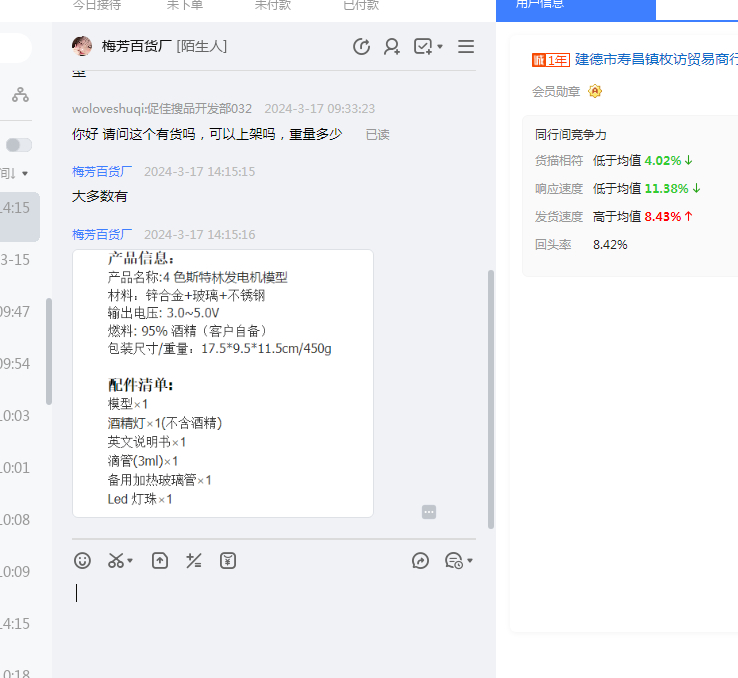Image resolution: width=738 pixels, height=678 pixels.
Task: Click the chat area vertical scrollbar
Action: tap(490, 399)
